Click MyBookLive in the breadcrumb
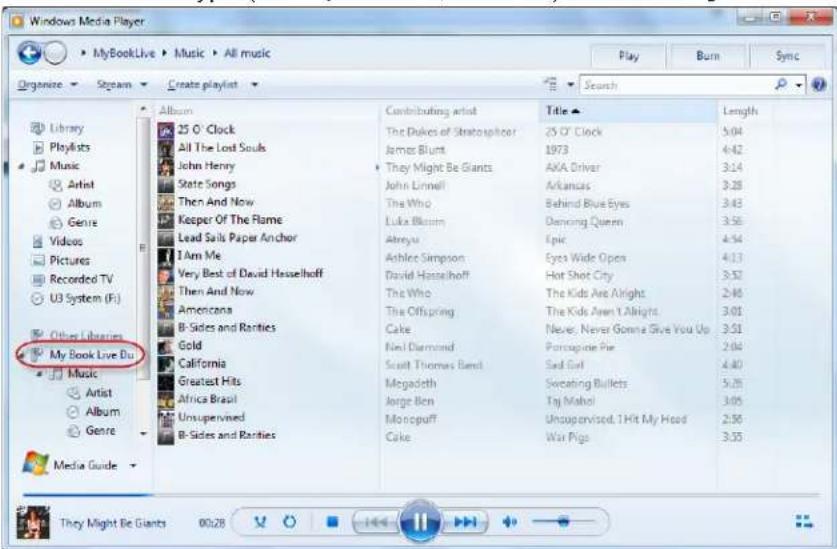Image resolution: width=837 pixels, height=549 pixels. point(124,53)
